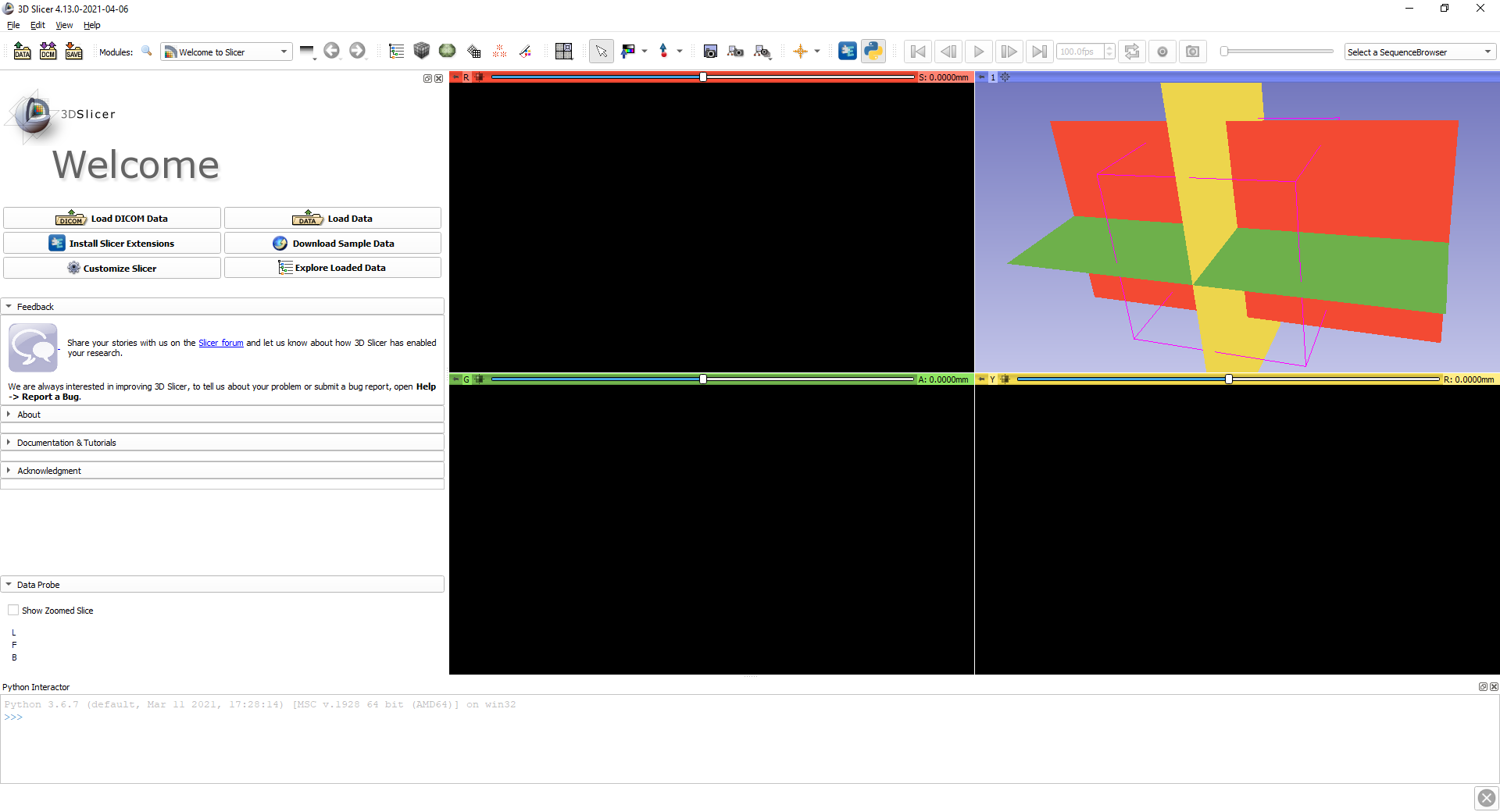This screenshot has height=812, width=1500.
Task: Click the Load Data toolbar icon
Action: coord(23,52)
